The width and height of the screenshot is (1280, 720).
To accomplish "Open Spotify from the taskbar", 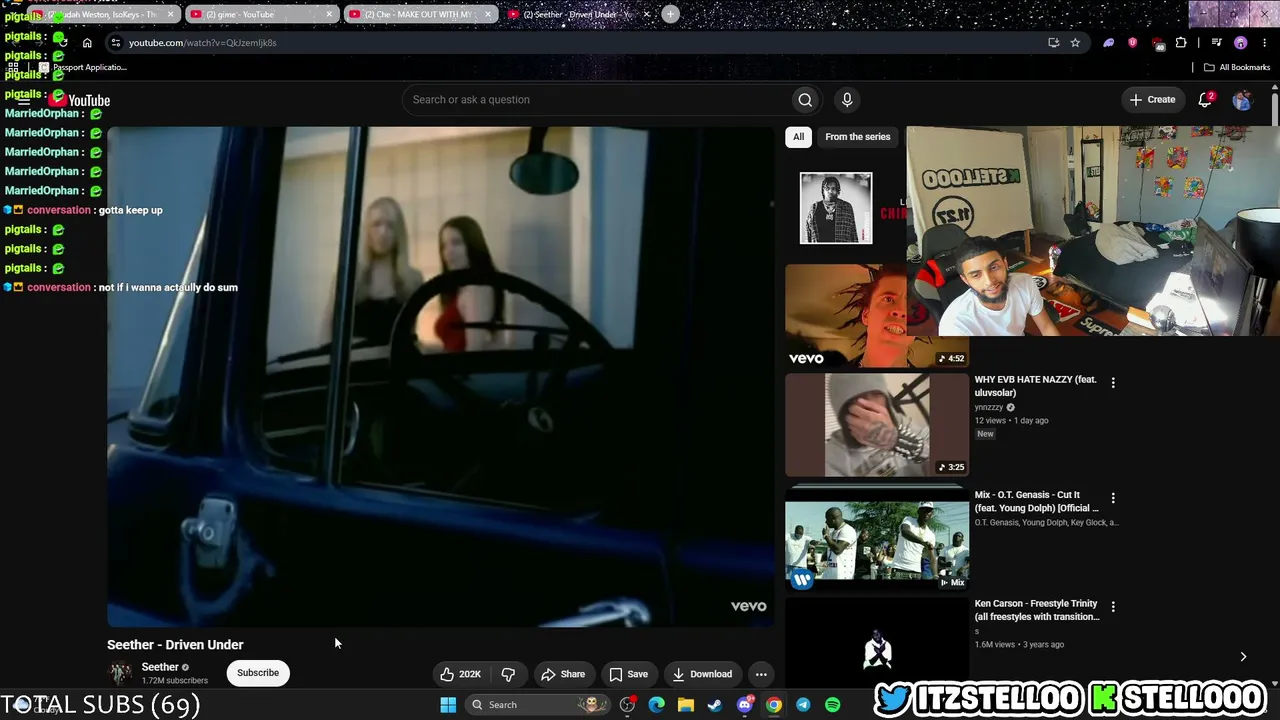I will 832,705.
